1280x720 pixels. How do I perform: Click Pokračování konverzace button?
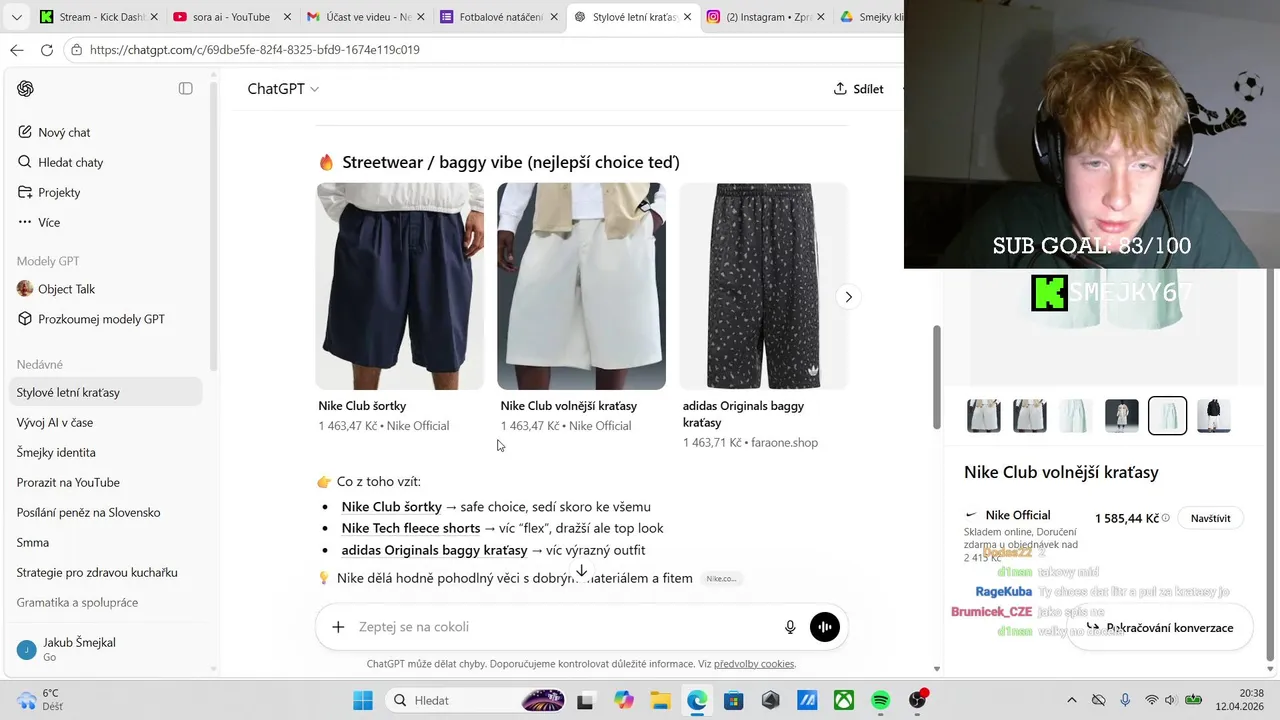click(x=1160, y=628)
